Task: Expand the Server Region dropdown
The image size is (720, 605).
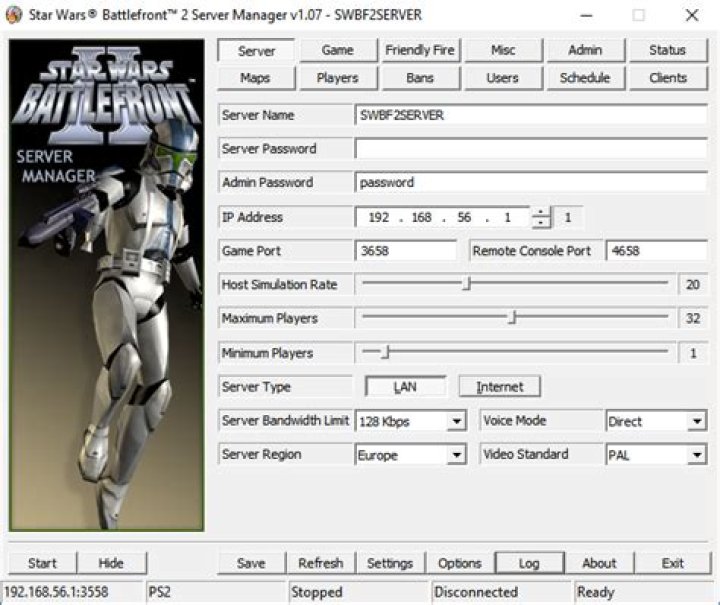Action: 457,455
